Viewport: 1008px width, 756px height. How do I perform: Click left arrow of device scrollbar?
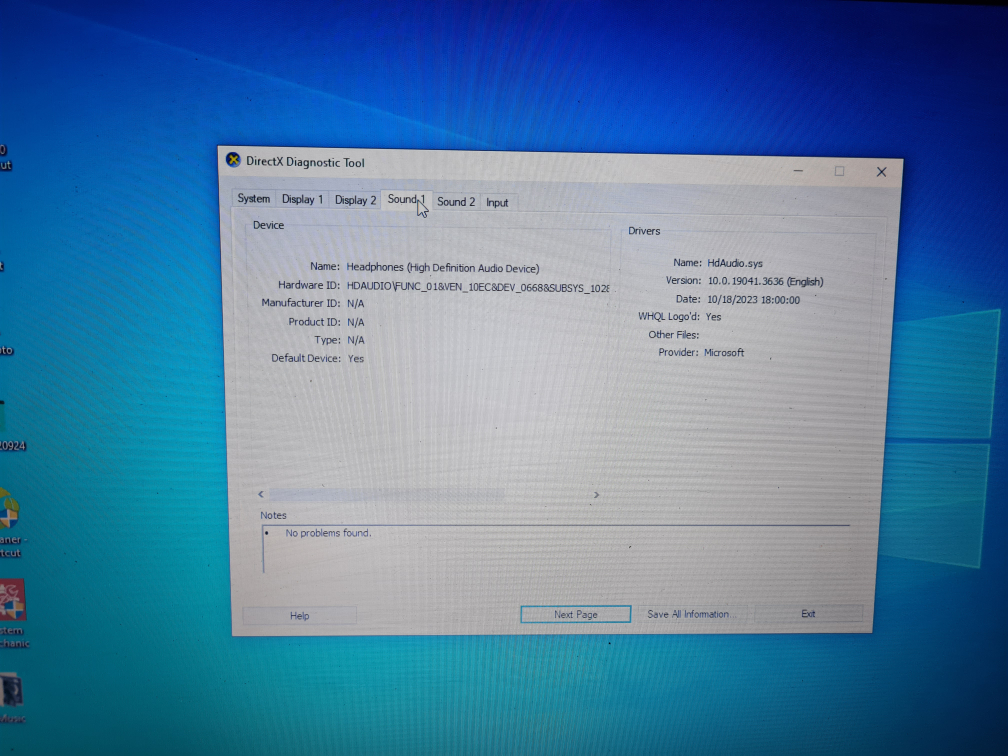260,494
